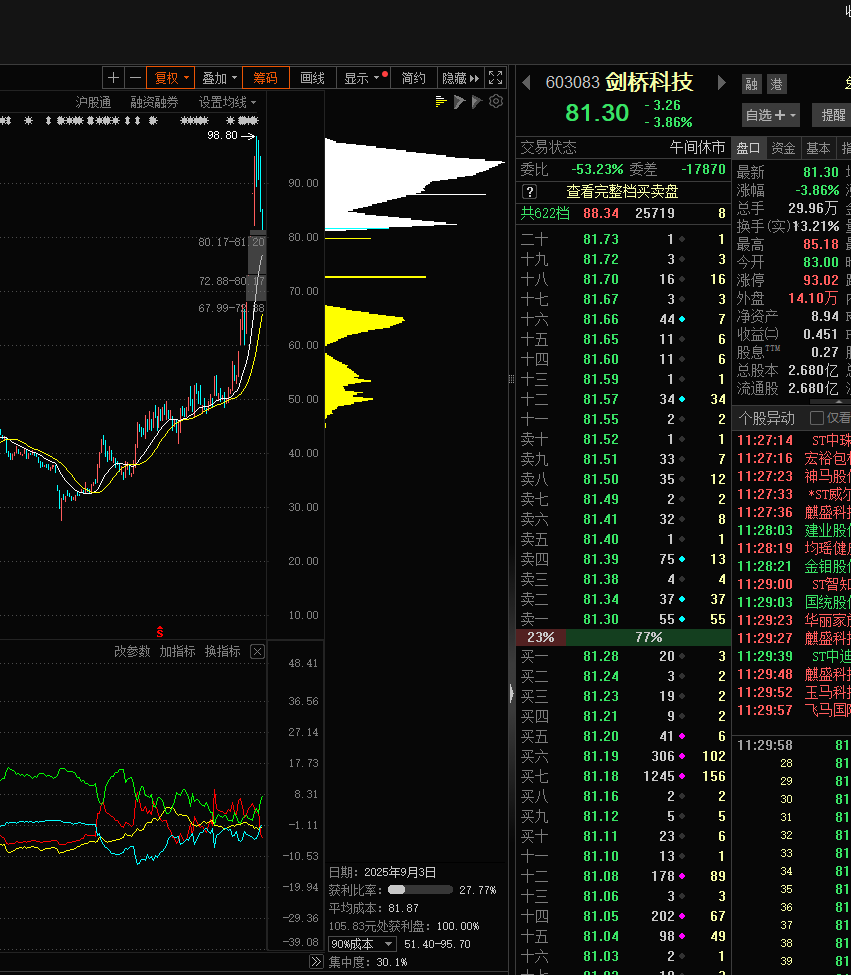The width and height of the screenshot is (851, 975).
Task: Open the 90%成本 cost dropdown
Action: [362, 944]
